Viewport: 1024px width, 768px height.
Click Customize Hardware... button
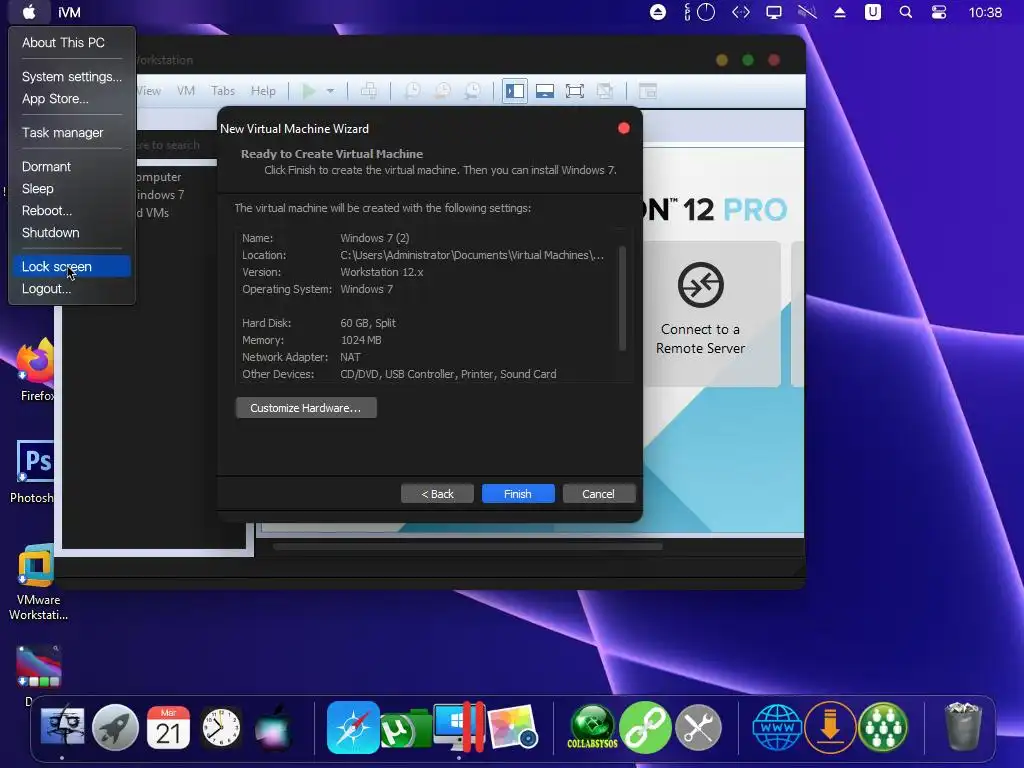(x=306, y=408)
